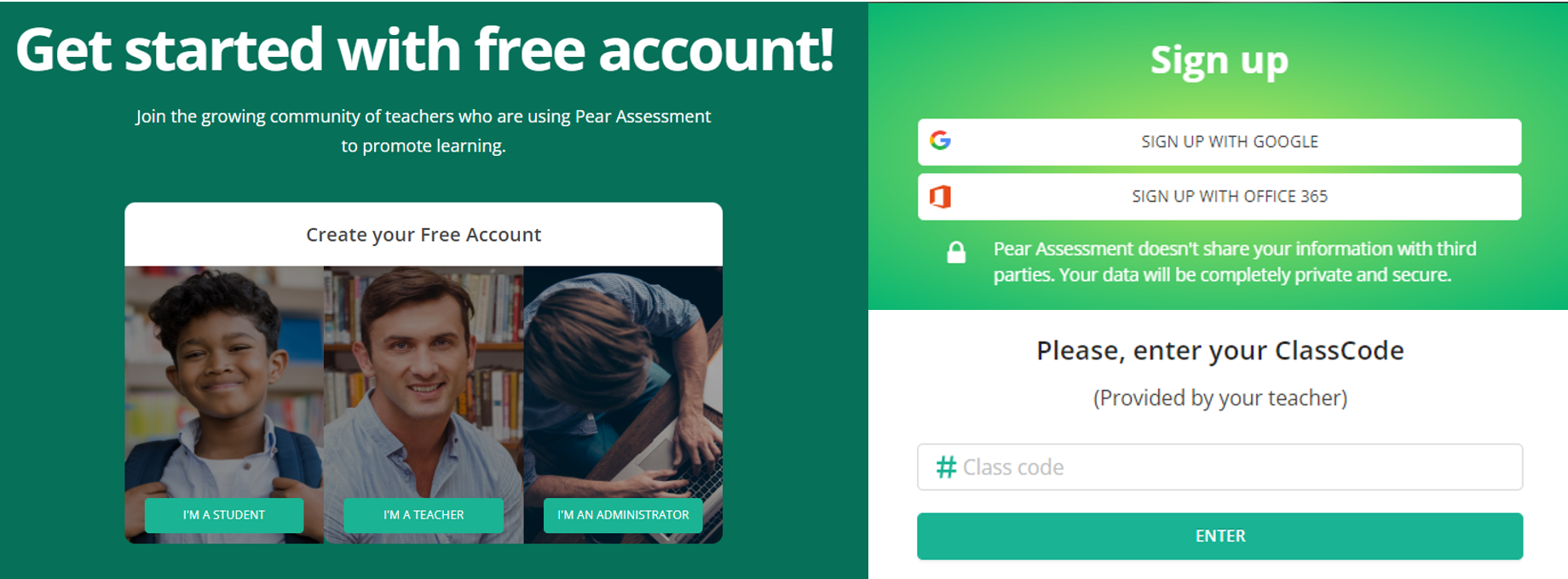
Task: Focus the Class code input field
Action: pos(1219,467)
